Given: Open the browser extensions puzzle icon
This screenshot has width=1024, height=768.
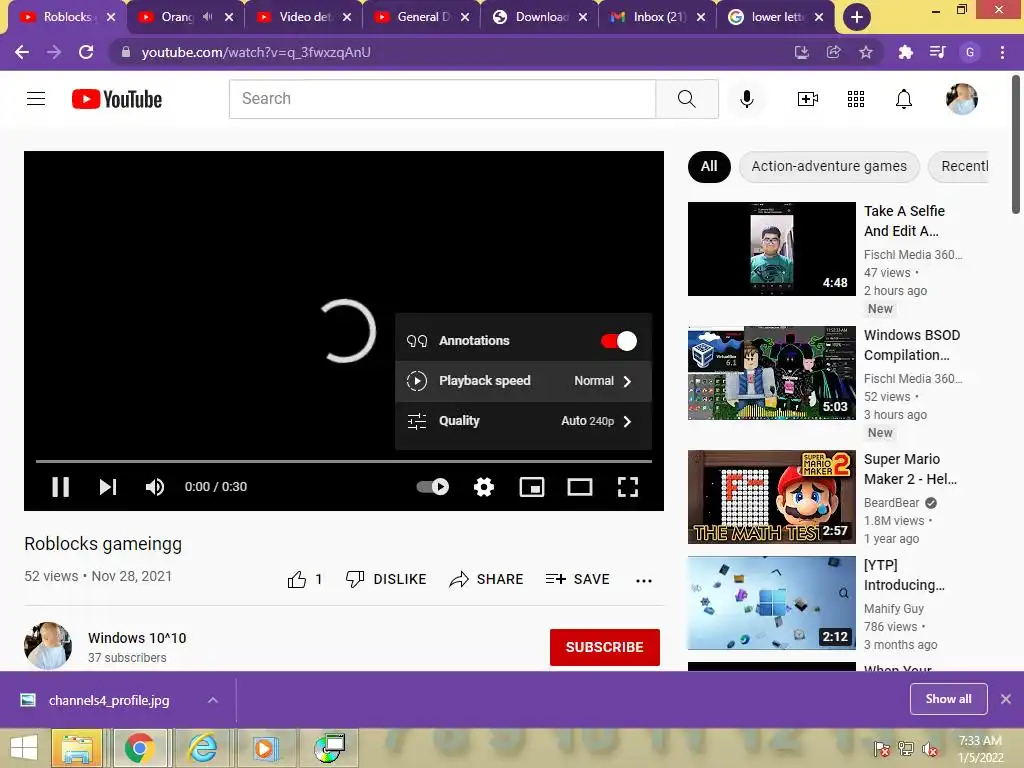Looking at the screenshot, I should click(x=905, y=52).
